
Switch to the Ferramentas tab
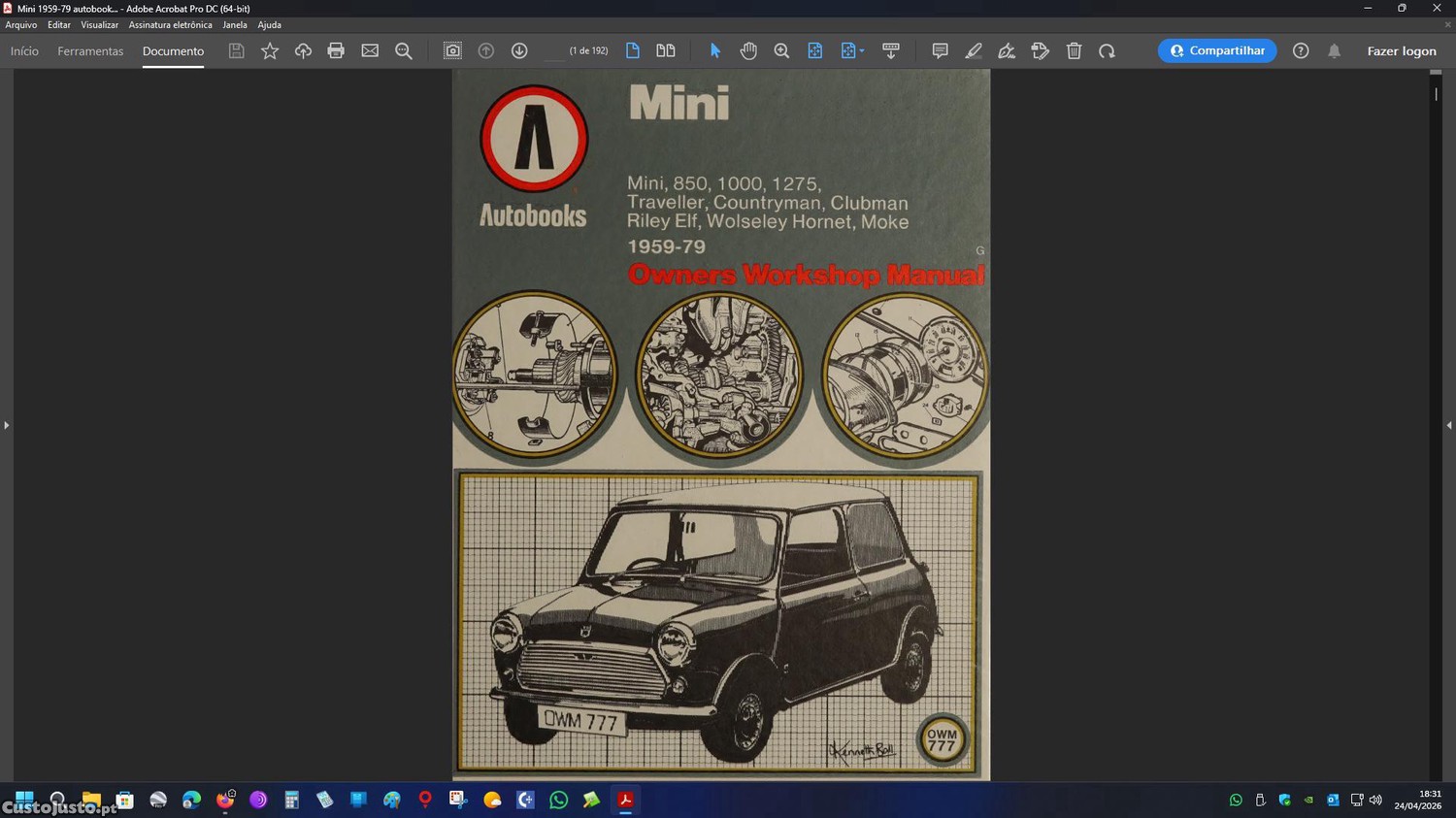click(90, 51)
